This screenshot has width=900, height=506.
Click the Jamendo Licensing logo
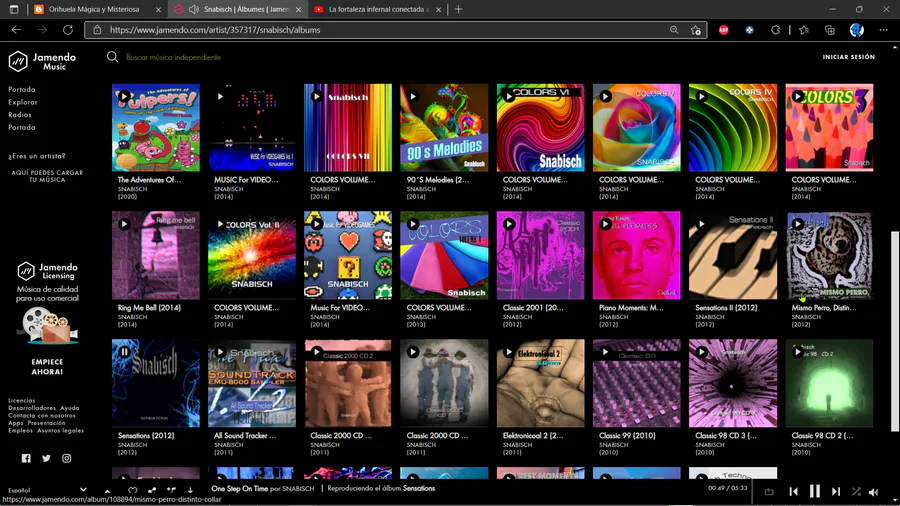(x=47, y=271)
